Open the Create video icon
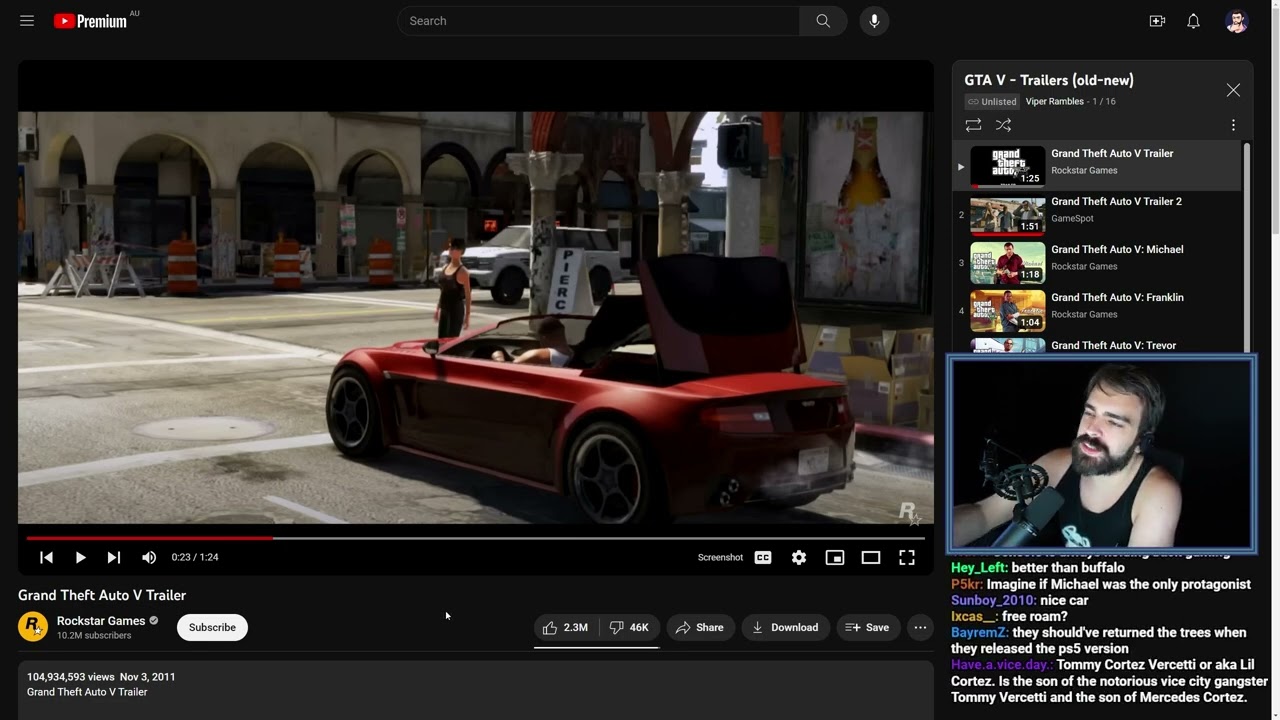 [x=1157, y=21]
